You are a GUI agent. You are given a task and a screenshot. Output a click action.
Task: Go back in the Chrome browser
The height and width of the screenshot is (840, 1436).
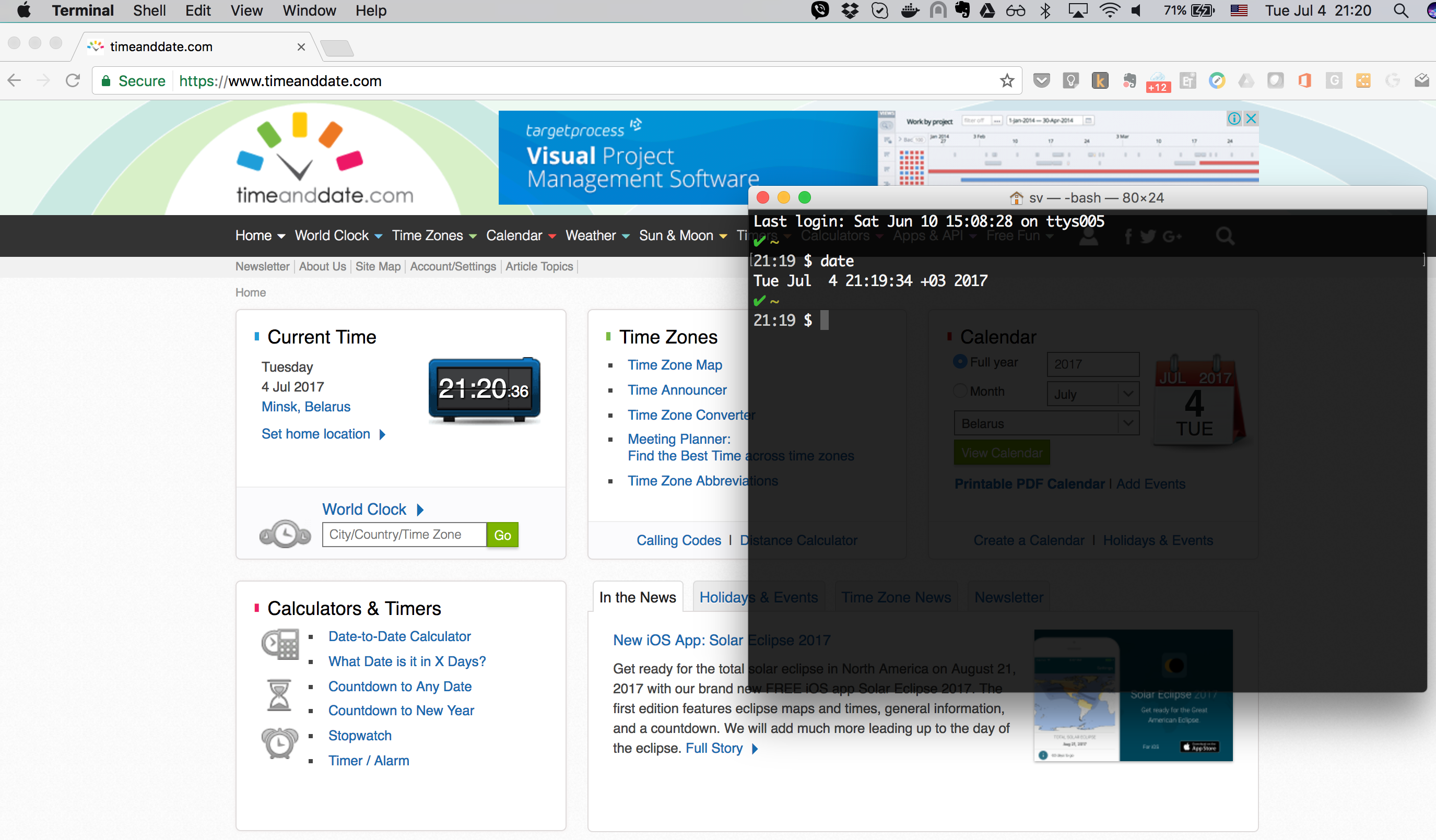coord(15,81)
